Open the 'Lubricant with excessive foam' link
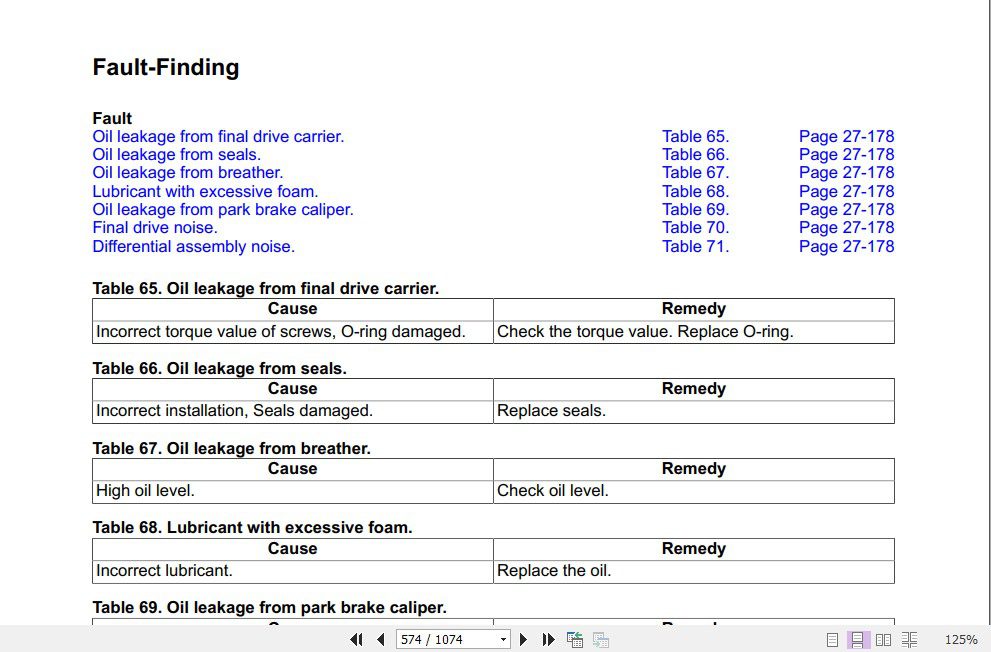 click(x=205, y=191)
